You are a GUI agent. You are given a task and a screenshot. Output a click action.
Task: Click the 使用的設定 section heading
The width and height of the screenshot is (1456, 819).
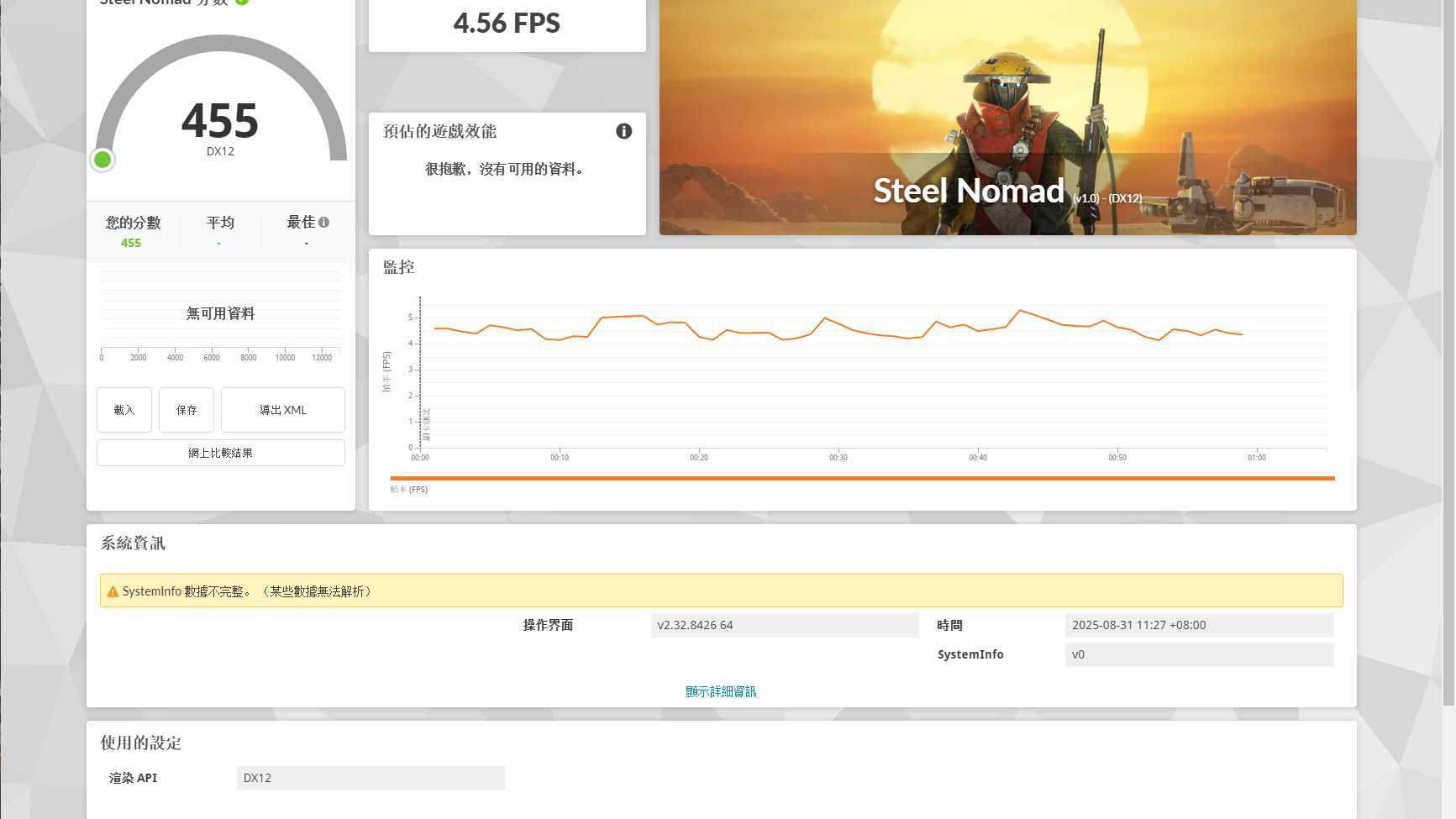tap(141, 743)
